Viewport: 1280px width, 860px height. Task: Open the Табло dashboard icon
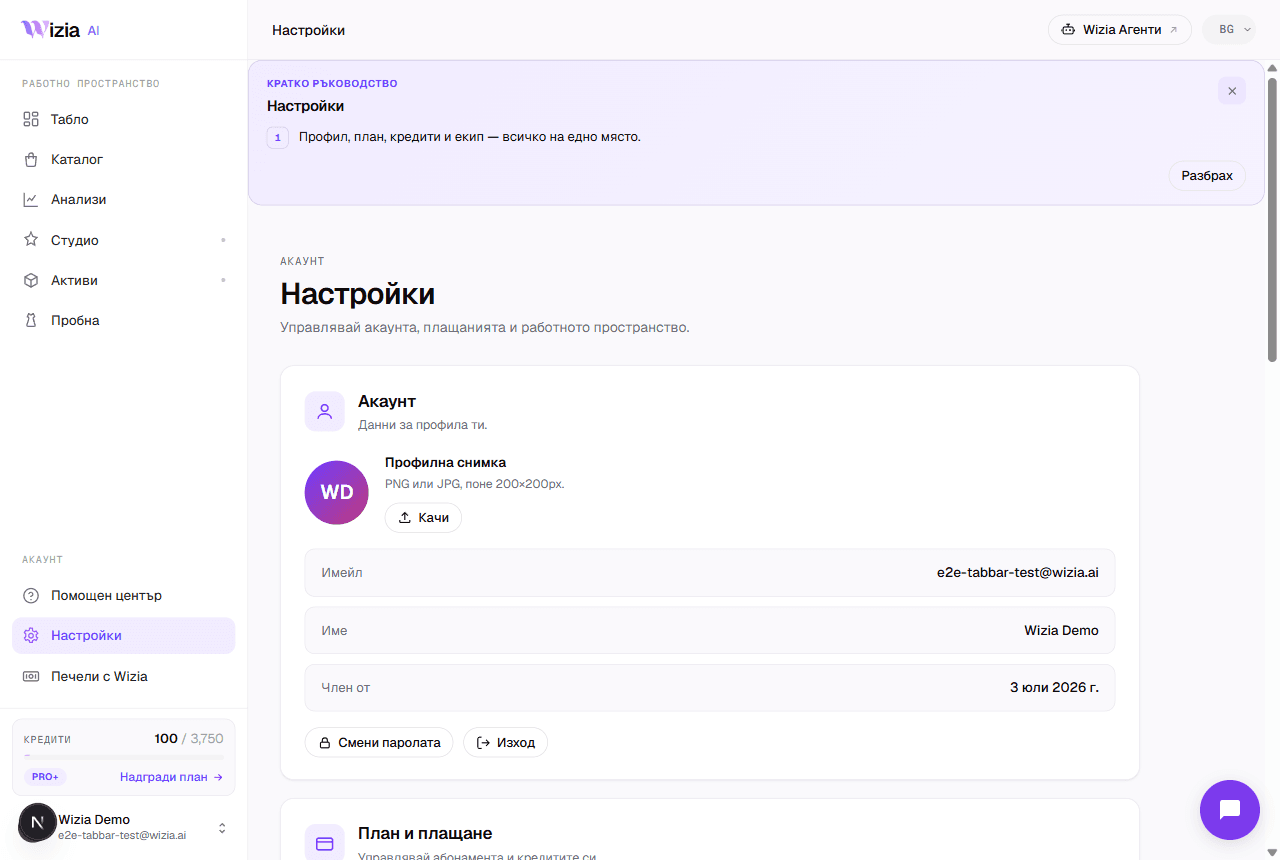point(31,120)
